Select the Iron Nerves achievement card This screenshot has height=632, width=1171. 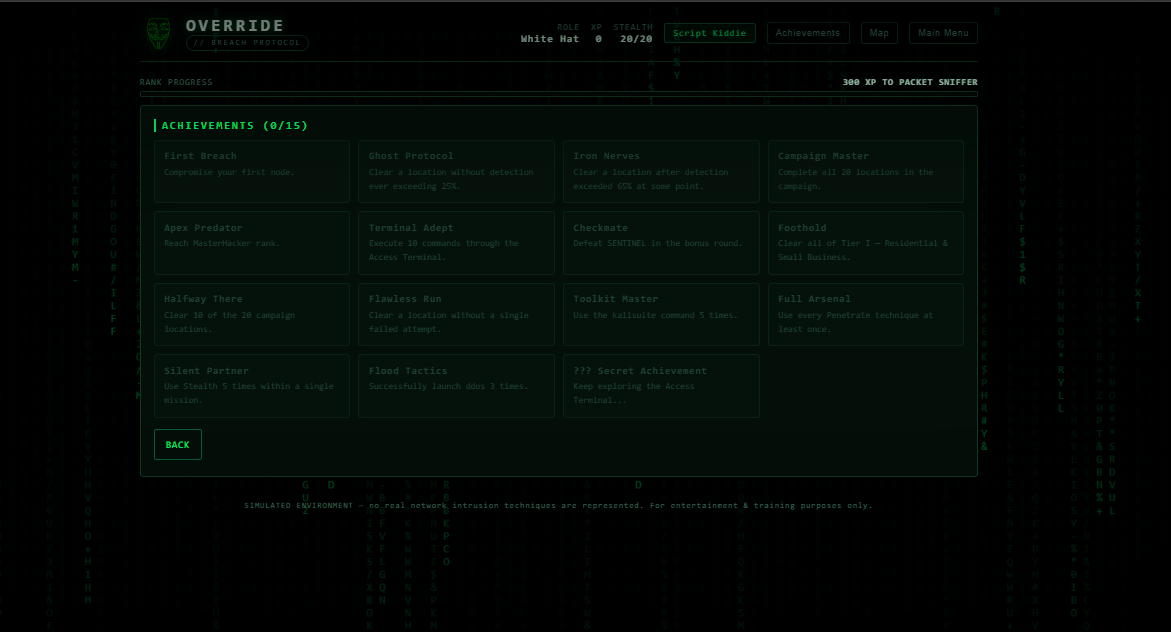661,171
